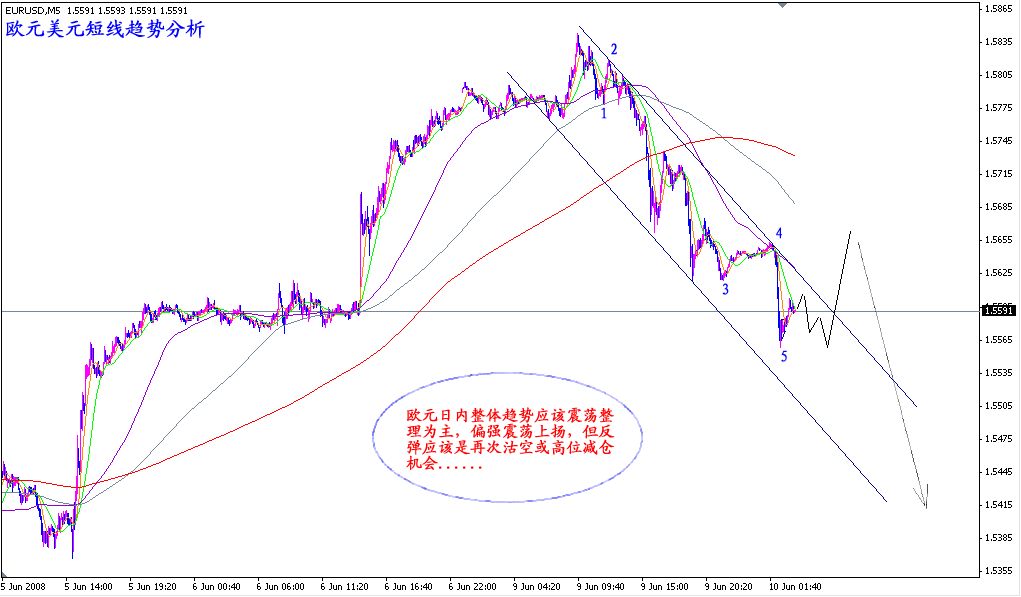Select wave label 2 near the peak
Viewport: 1021px width, 597px height.
(x=614, y=47)
